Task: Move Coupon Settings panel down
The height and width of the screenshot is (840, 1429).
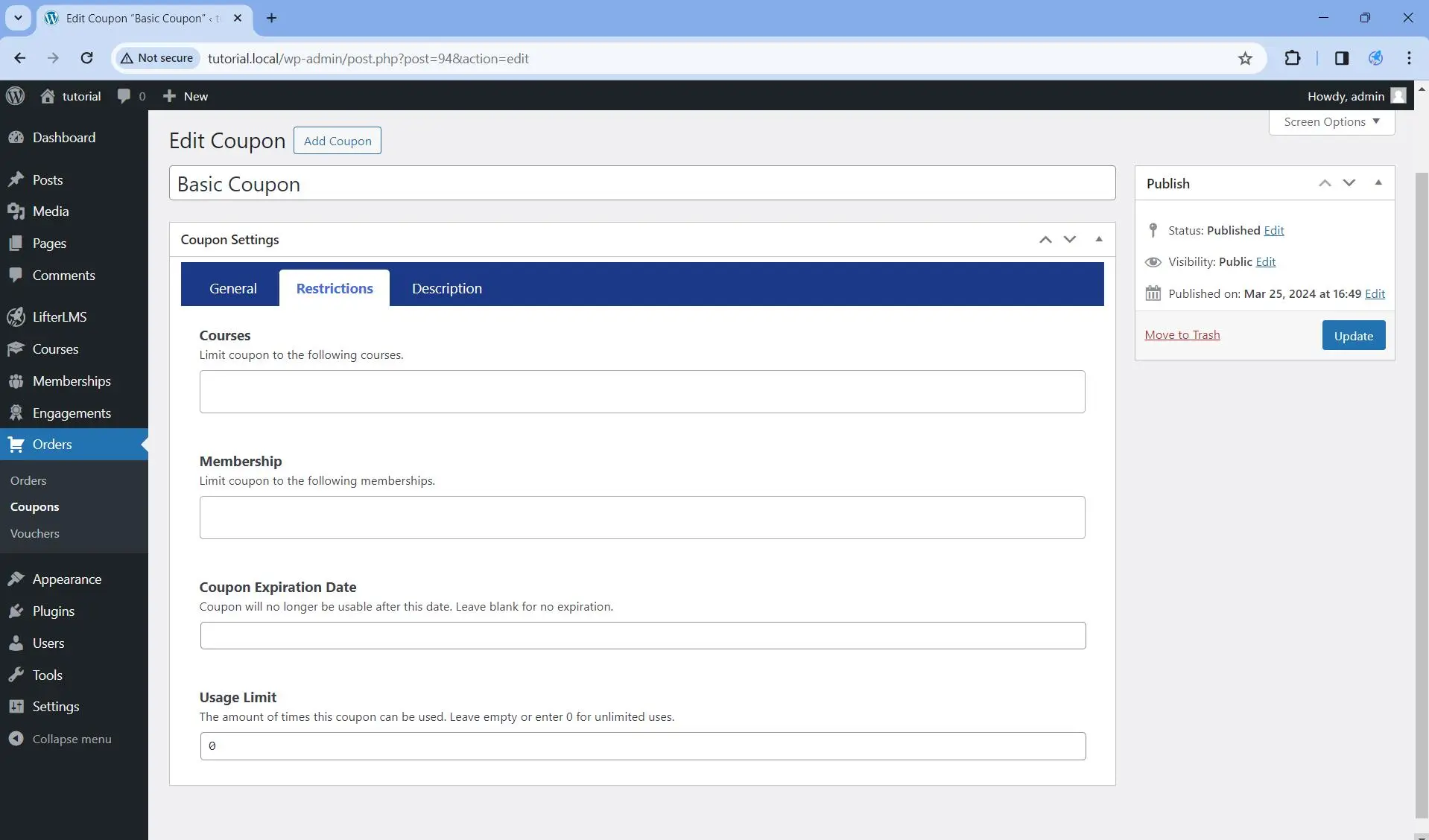Action: (1070, 240)
